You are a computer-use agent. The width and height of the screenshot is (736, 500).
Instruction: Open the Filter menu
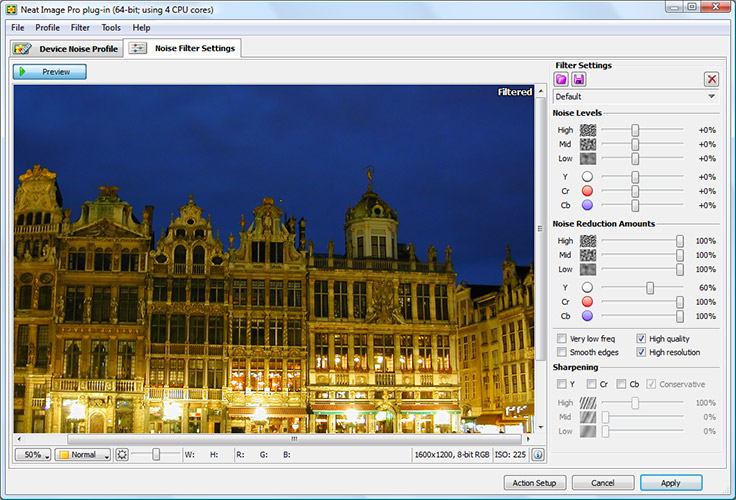[x=80, y=28]
